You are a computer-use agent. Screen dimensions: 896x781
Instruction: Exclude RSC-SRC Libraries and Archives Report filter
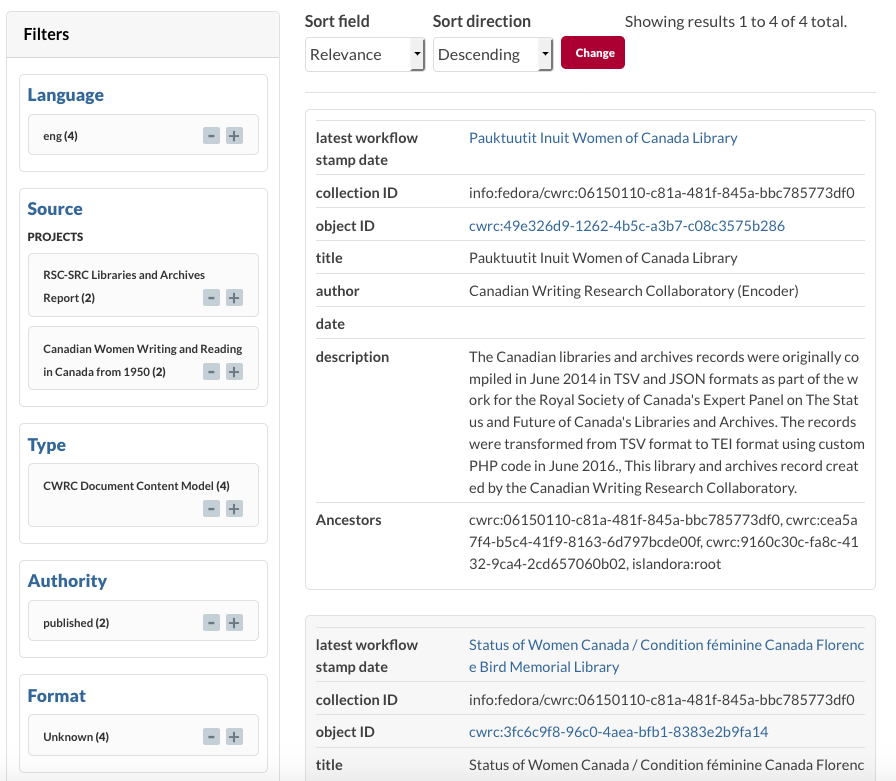tap(211, 298)
